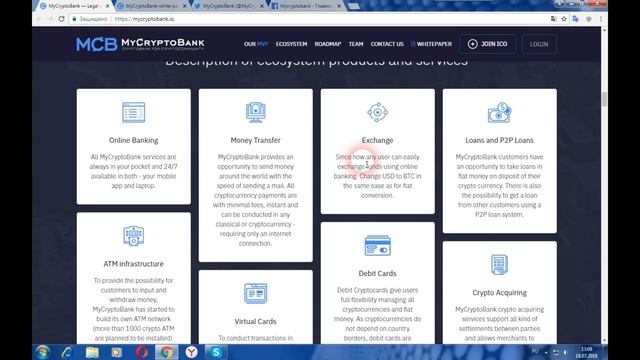Close the Mycryptobank Facebook tab
This screenshot has height=360, width=640.
click(x=339, y=6)
